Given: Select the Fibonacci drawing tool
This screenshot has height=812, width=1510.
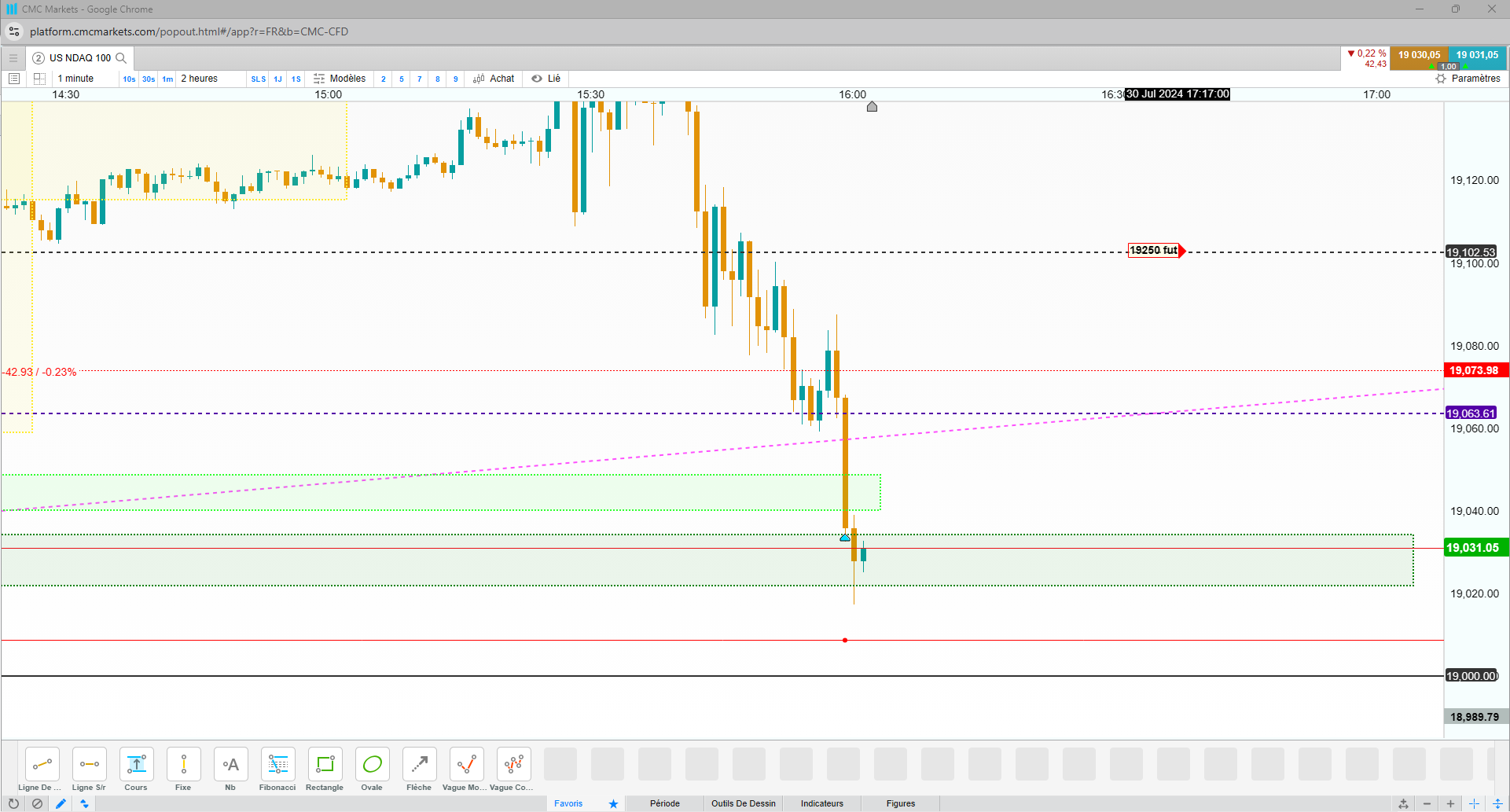Looking at the screenshot, I should click(277, 765).
